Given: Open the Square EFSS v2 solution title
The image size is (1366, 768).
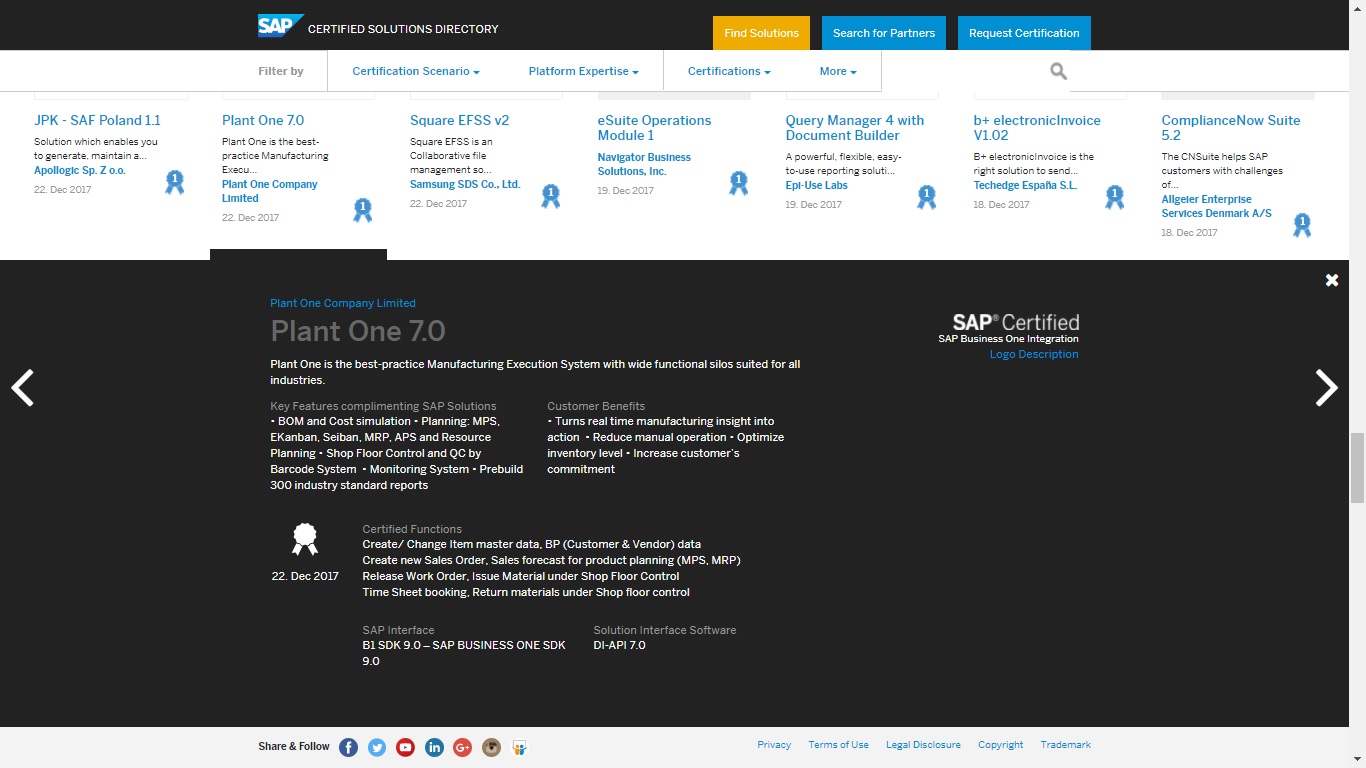Looking at the screenshot, I should click(x=459, y=120).
